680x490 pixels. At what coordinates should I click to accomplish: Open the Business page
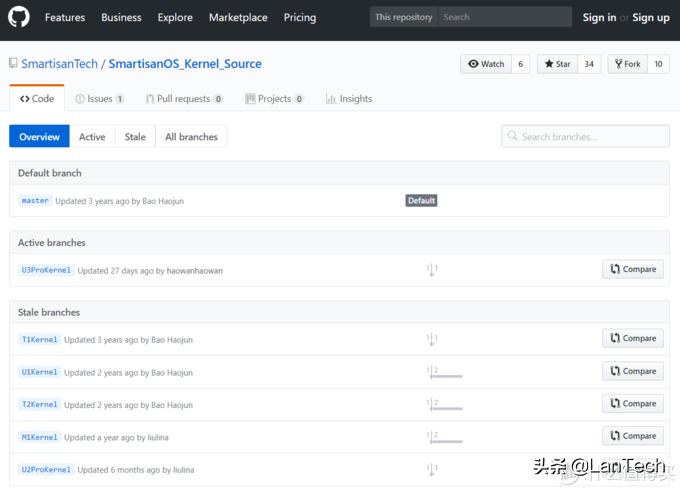click(x=121, y=17)
